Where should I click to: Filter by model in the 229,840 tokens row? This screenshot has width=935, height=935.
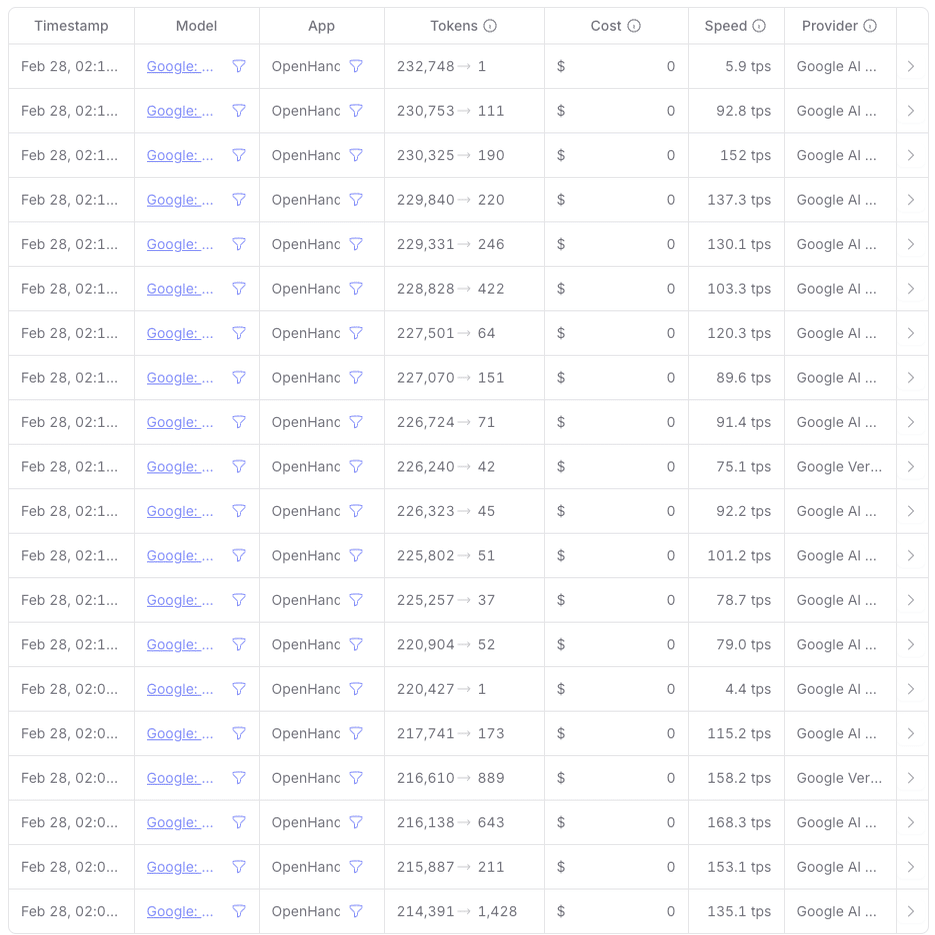(239, 200)
